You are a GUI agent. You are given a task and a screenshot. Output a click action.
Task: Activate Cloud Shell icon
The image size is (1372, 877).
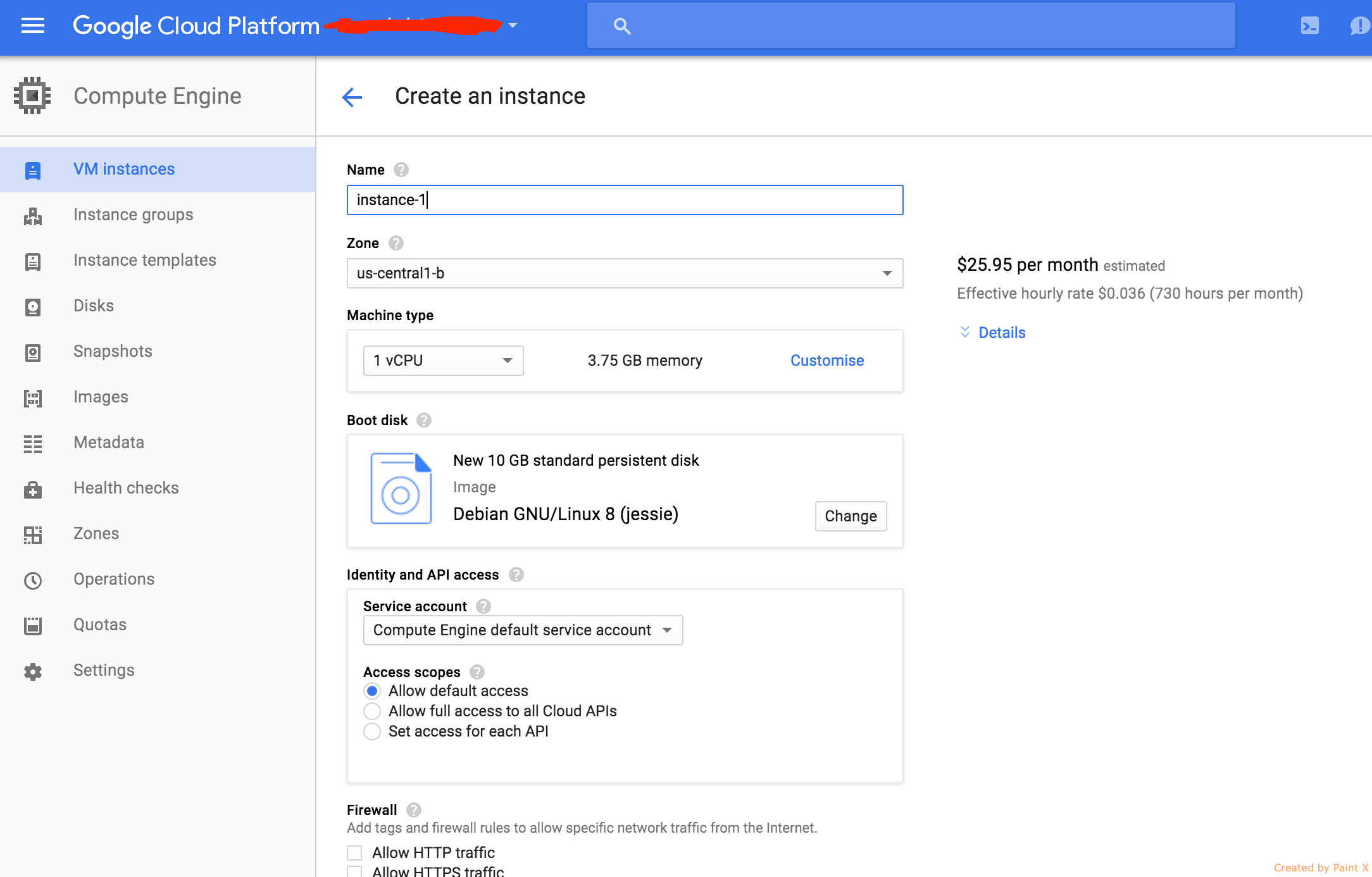[1309, 26]
